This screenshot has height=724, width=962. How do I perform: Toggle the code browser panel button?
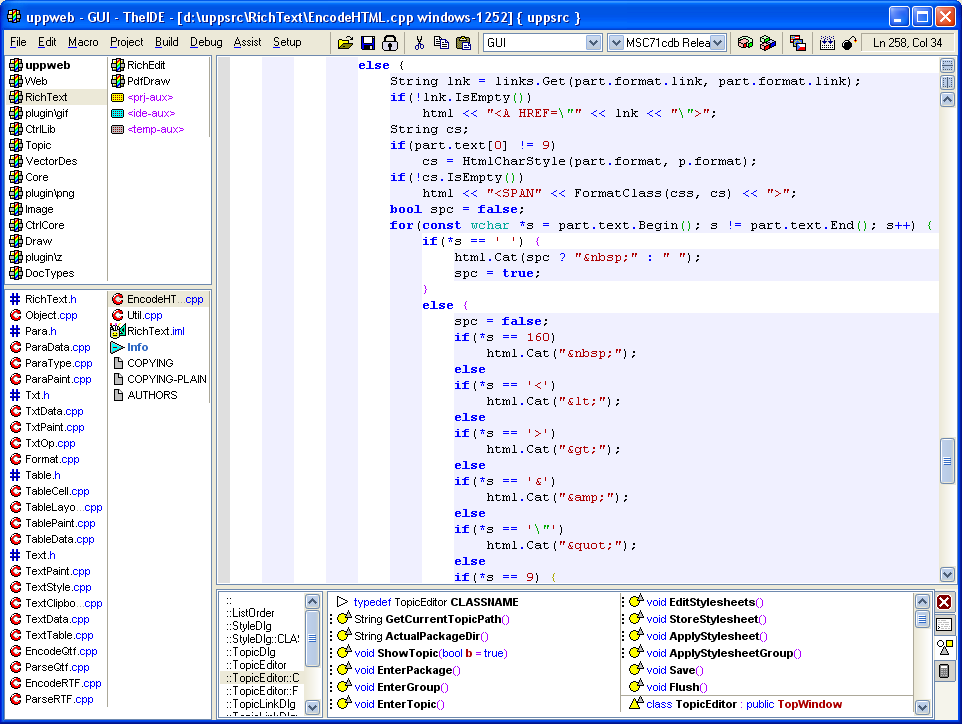pyautogui.click(x=944, y=648)
